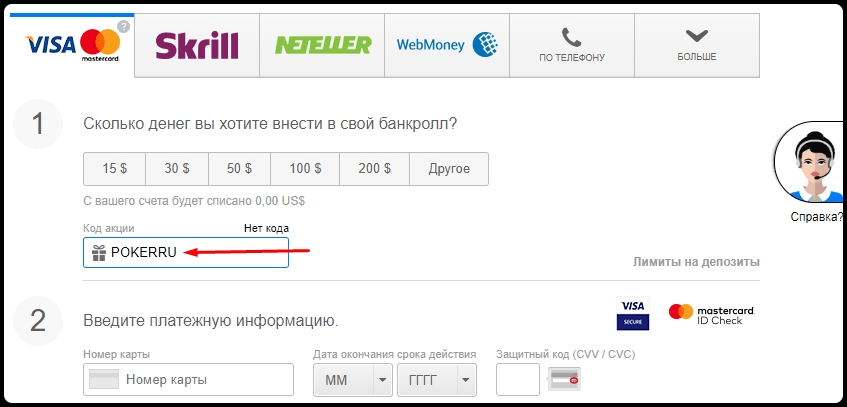Open the ГГГГ expiry year dropdown
The height and width of the screenshot is (407, 847).
click(x=437, y=380)
